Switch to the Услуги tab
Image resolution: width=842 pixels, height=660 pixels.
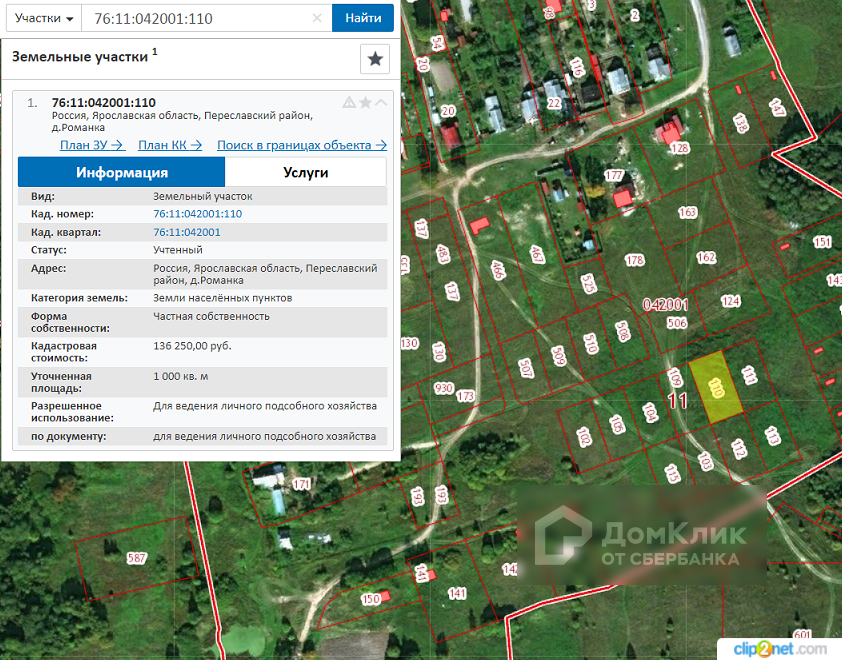pyautogui.click(x=306, y=172)
